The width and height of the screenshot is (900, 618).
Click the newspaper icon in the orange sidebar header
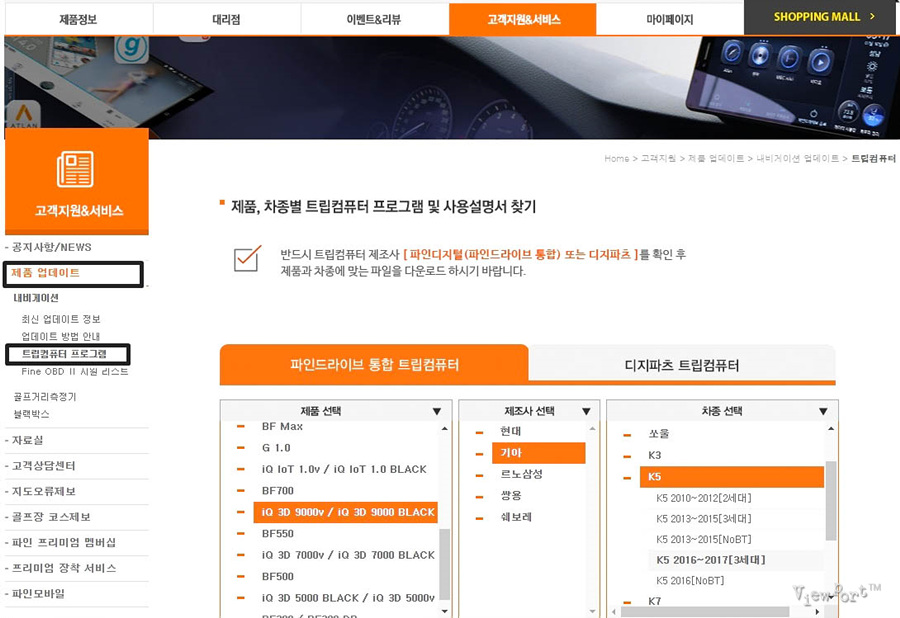click(75, 169)
